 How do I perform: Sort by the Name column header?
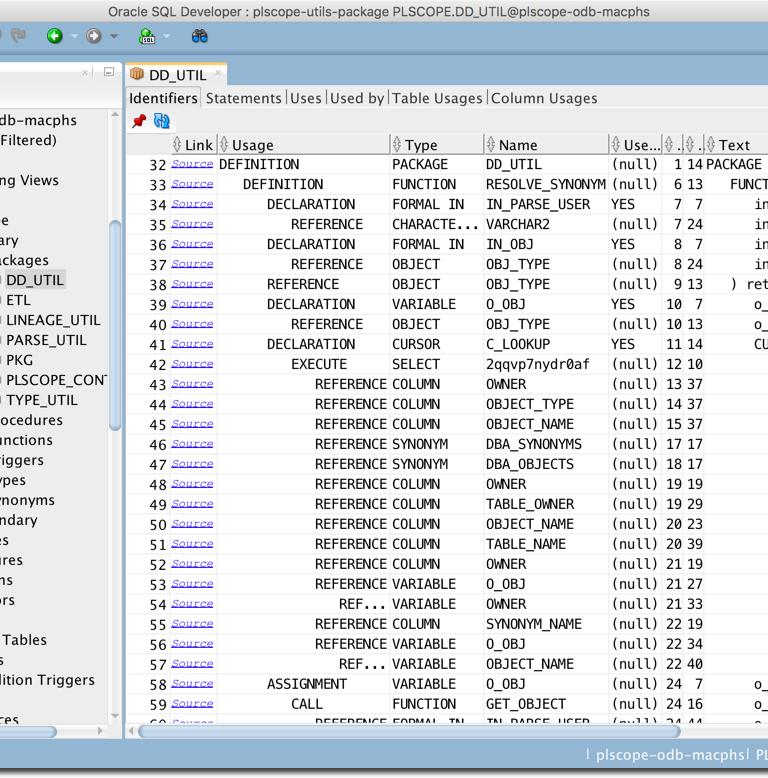[546, 145]
